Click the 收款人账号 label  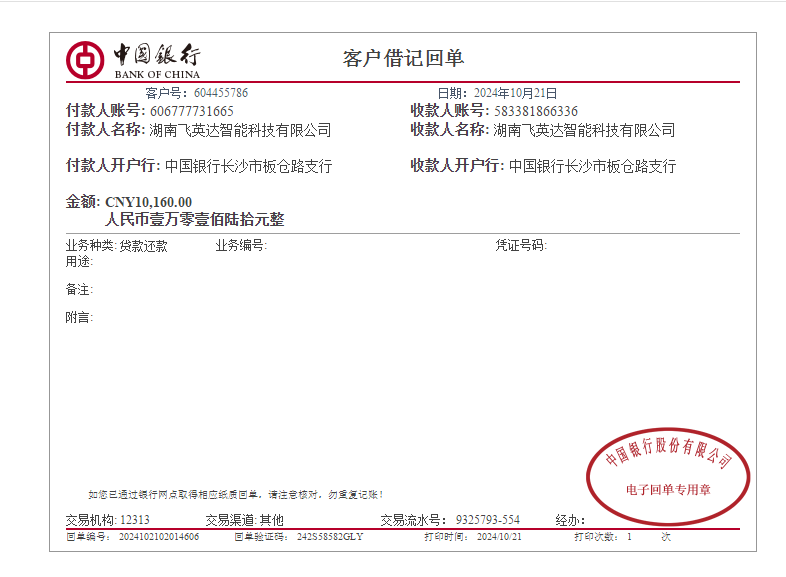(x=450, y=110)
